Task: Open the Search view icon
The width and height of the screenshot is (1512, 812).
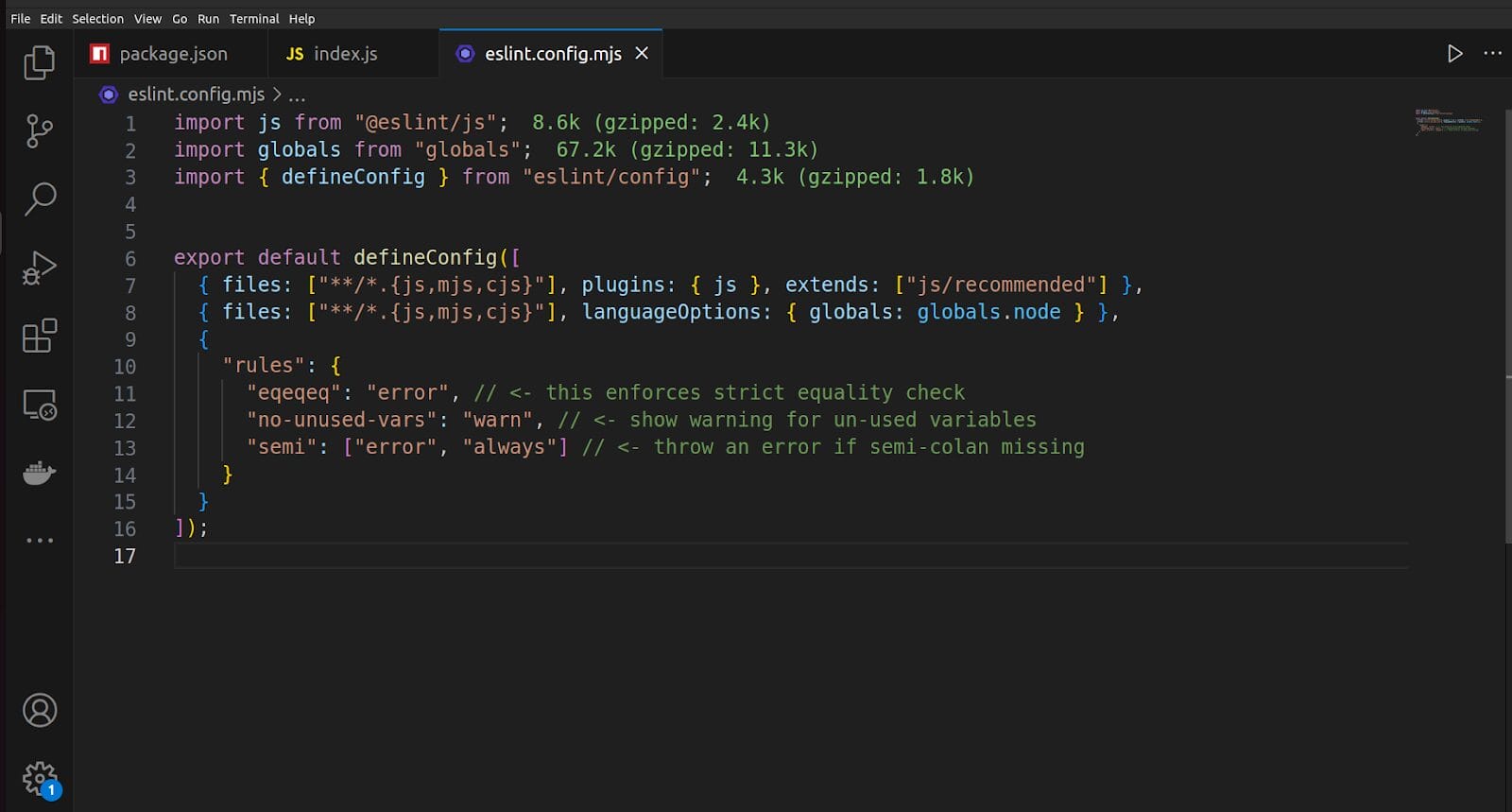Action: (x=39, y=199)
